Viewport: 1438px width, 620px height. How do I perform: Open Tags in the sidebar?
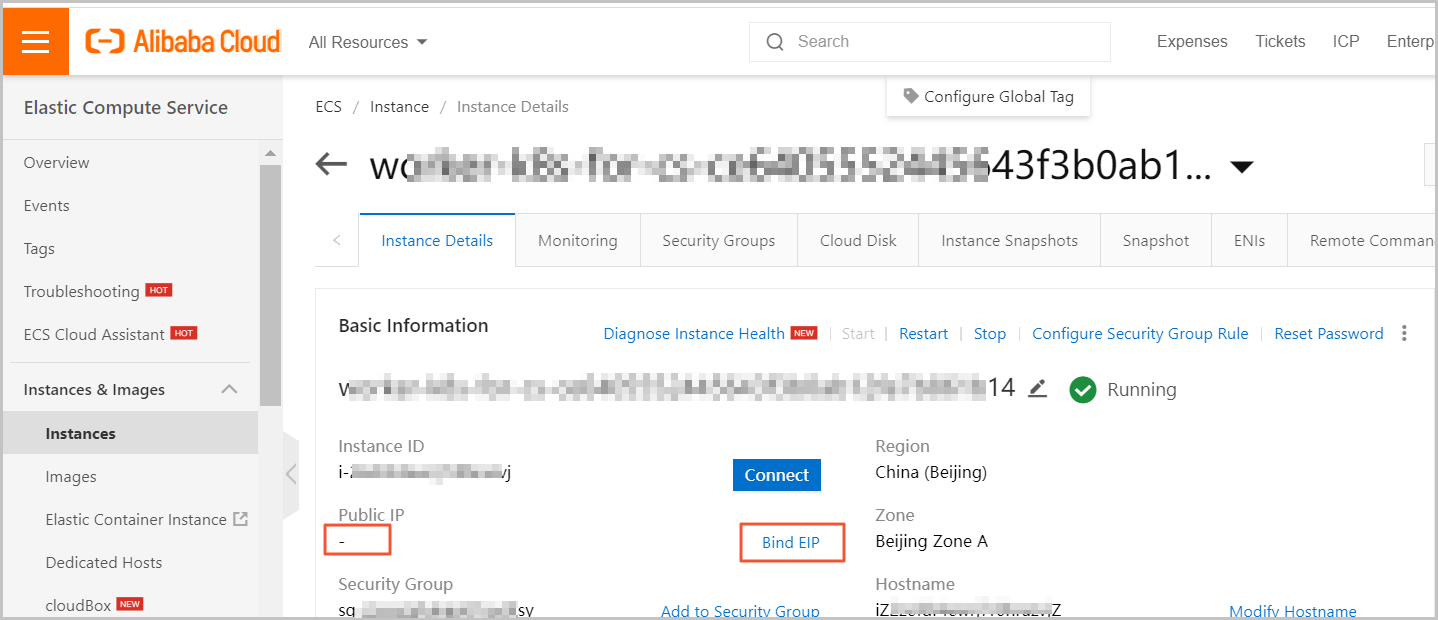[x=39, y=248]
